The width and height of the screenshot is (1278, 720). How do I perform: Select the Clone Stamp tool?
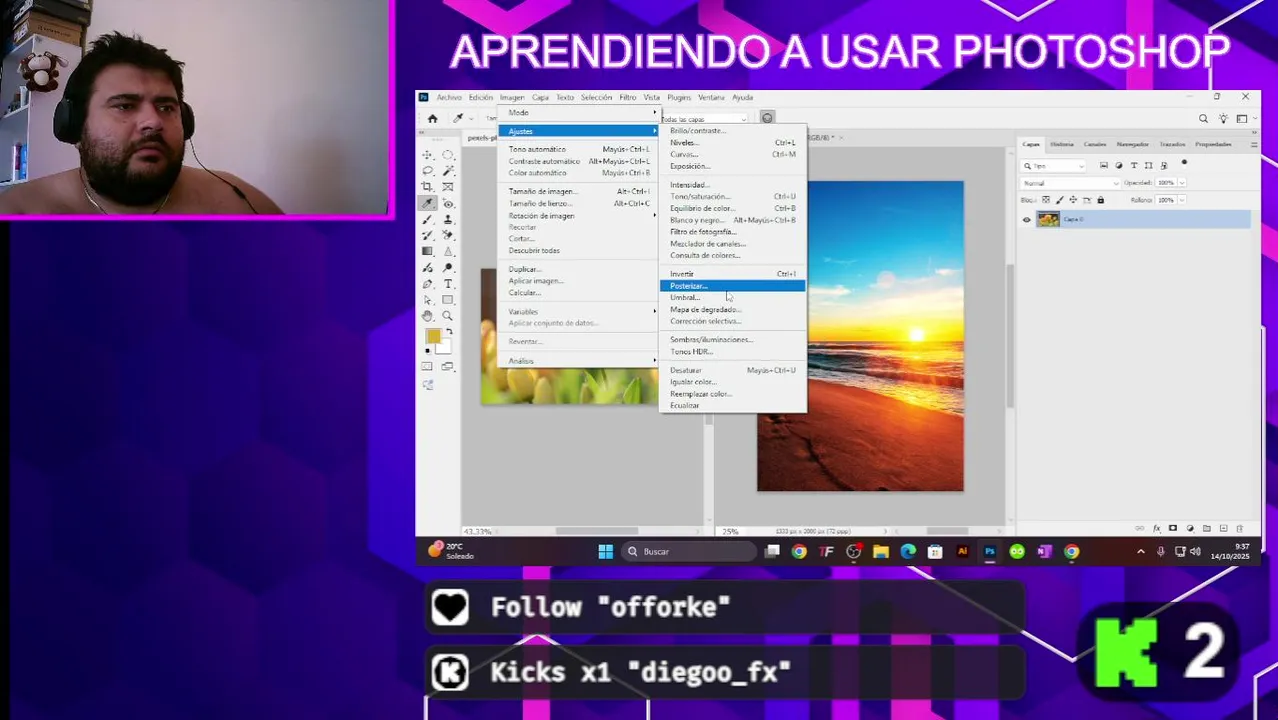pos(448,219)
